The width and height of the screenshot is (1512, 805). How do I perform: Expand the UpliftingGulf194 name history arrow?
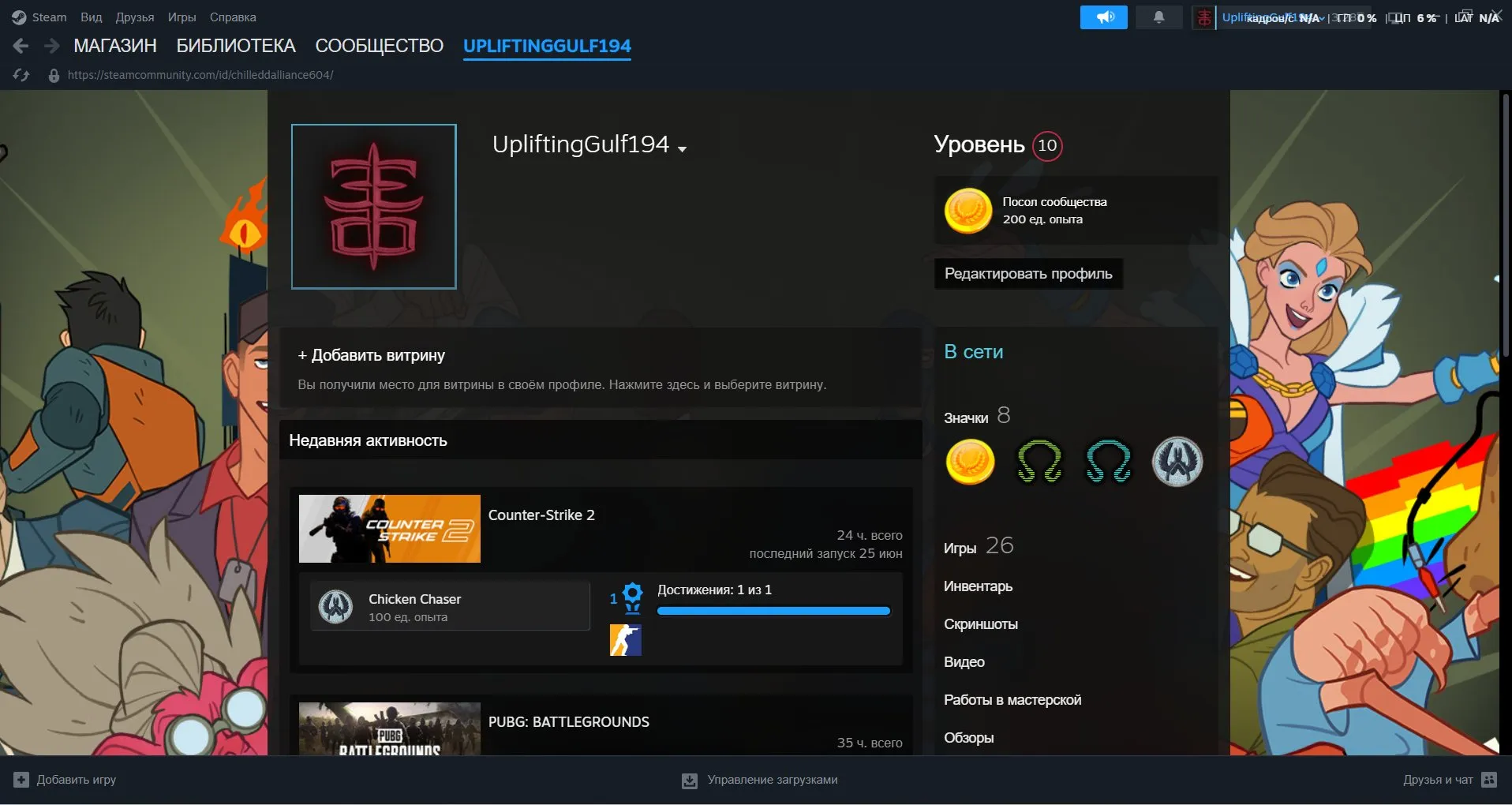pos(682,148)
